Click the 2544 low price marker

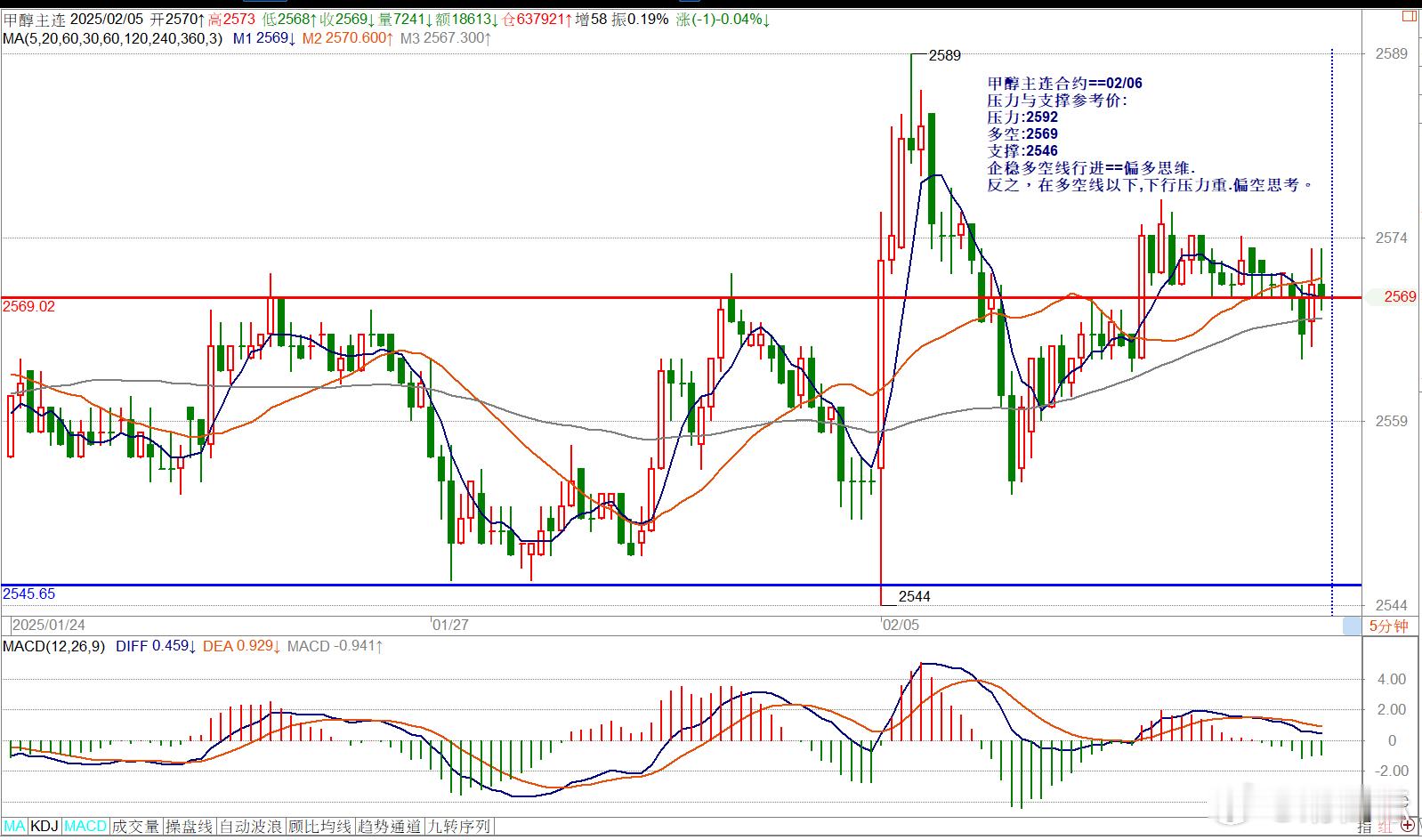click(915, 596)
